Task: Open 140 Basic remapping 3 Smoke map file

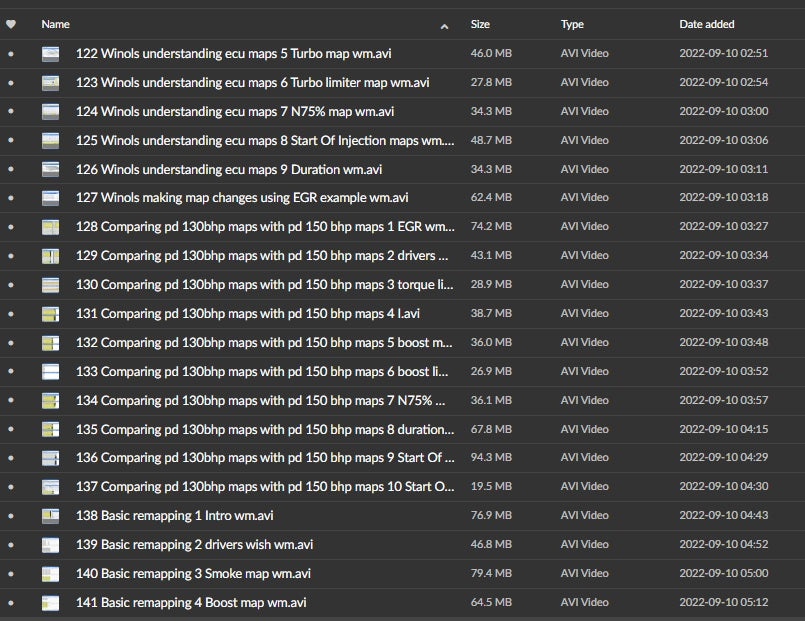Action: [193, 574]
